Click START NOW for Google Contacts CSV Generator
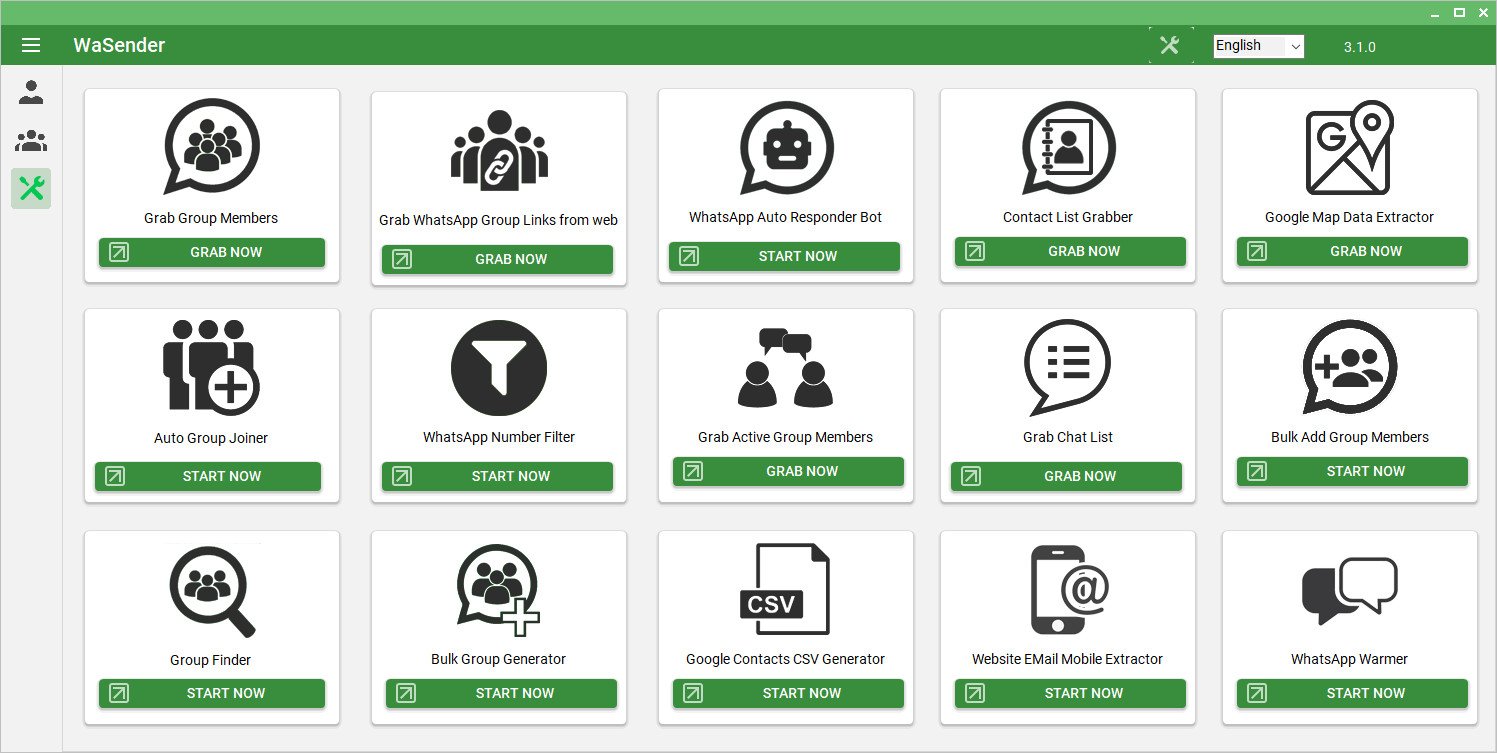Screen dimensions: 1497x753 (788, 693)
